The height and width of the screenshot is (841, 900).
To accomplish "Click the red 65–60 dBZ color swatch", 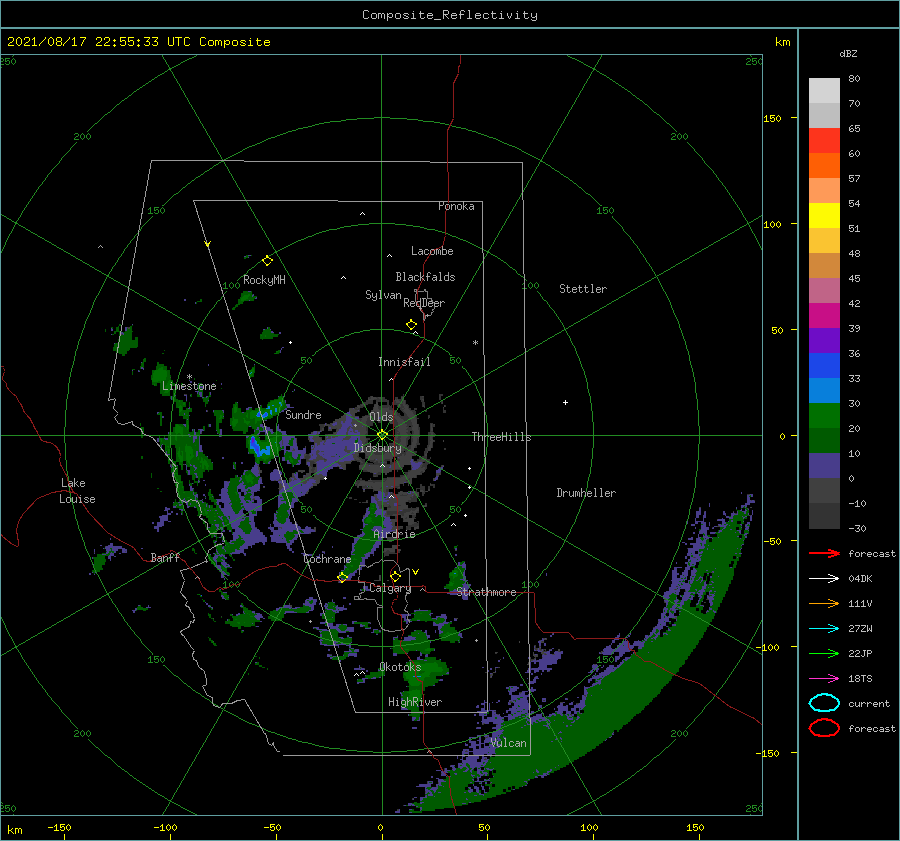I will pyautogui.click(x=824, y=141).
